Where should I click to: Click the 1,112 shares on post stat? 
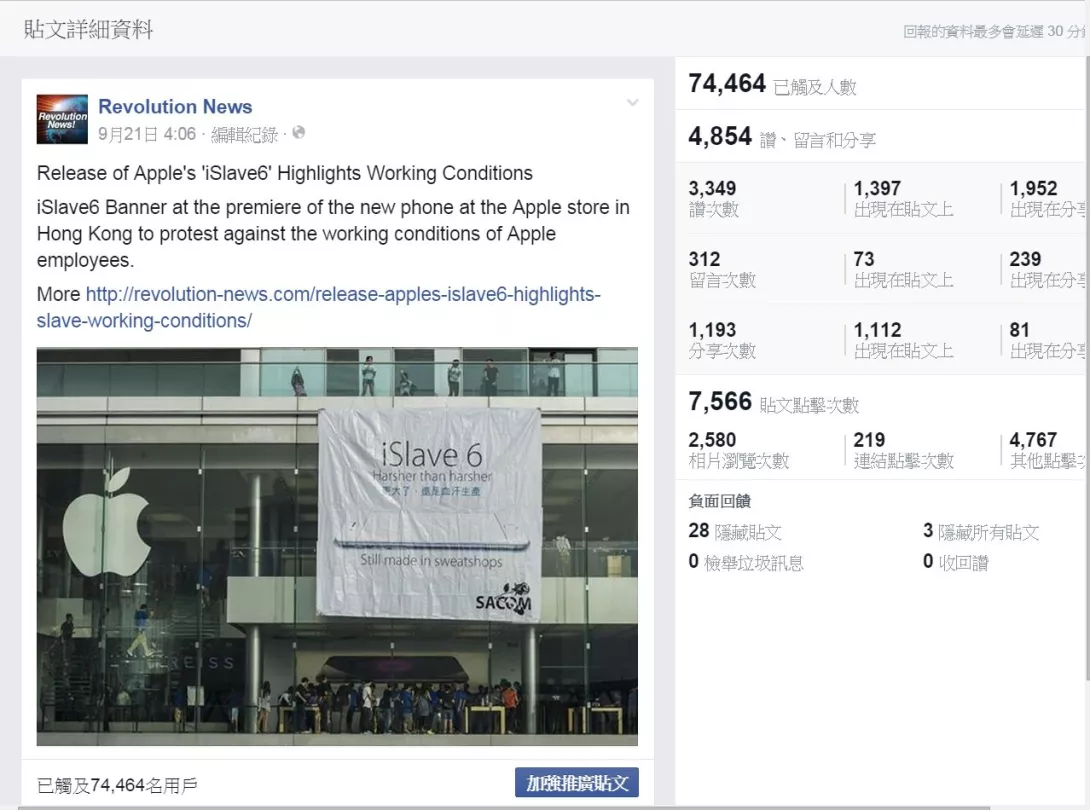(x=904, y=340)
